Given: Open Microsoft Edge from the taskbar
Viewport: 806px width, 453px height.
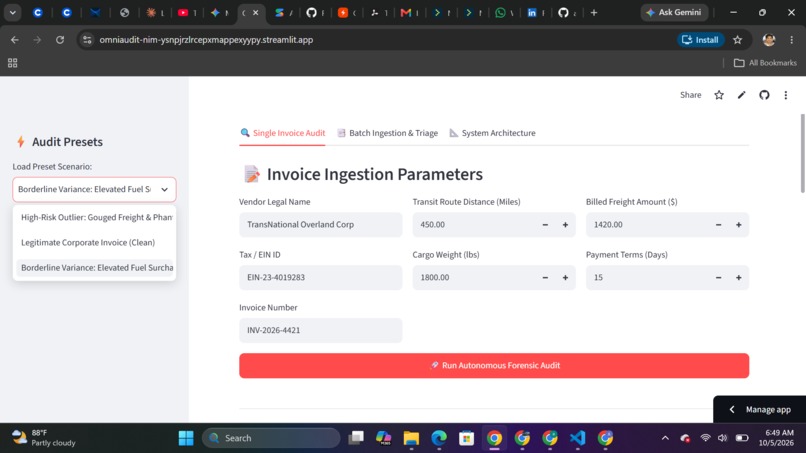Looking at the screenshot, I should pos(439,438).
